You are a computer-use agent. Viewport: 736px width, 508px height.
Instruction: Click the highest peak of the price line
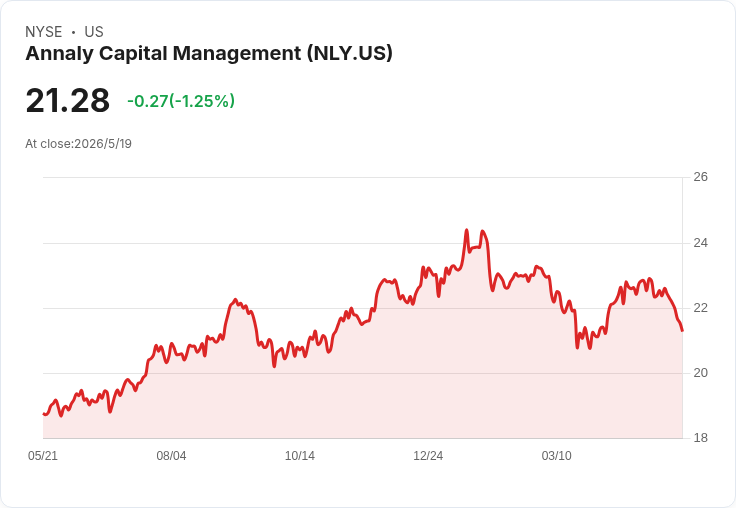[467, 230]
